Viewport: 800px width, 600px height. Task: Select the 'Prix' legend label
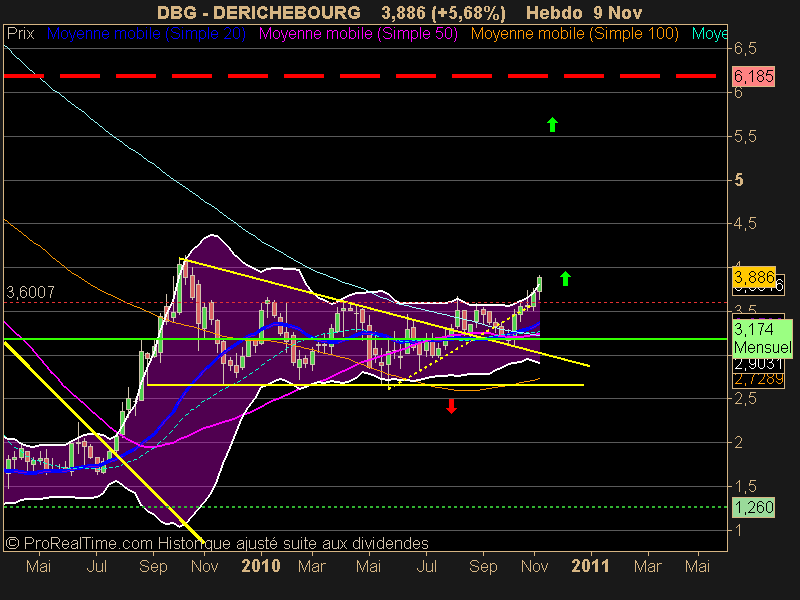[20, 34]
